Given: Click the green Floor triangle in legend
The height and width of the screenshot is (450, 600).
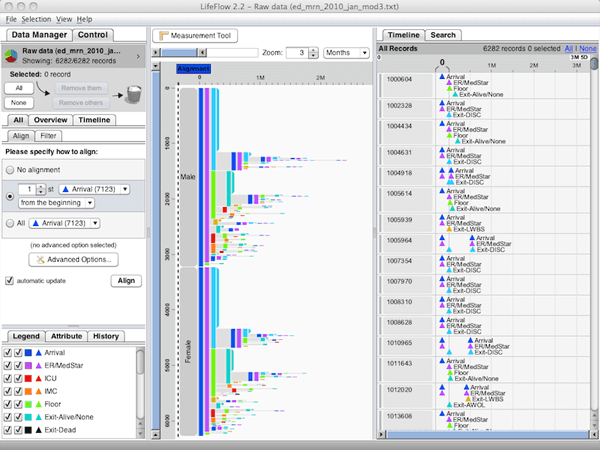Looking at the screenshot, I should pos(39,404).
